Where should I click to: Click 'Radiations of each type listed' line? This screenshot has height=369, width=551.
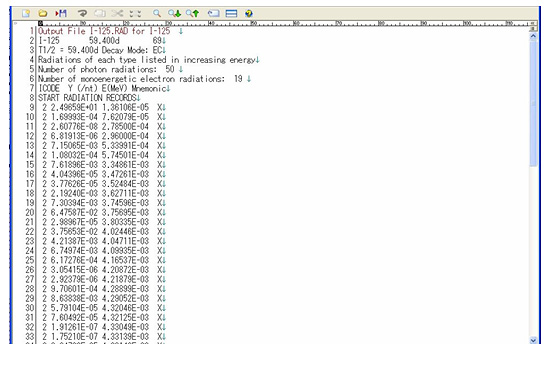click(x=146, y=60)
